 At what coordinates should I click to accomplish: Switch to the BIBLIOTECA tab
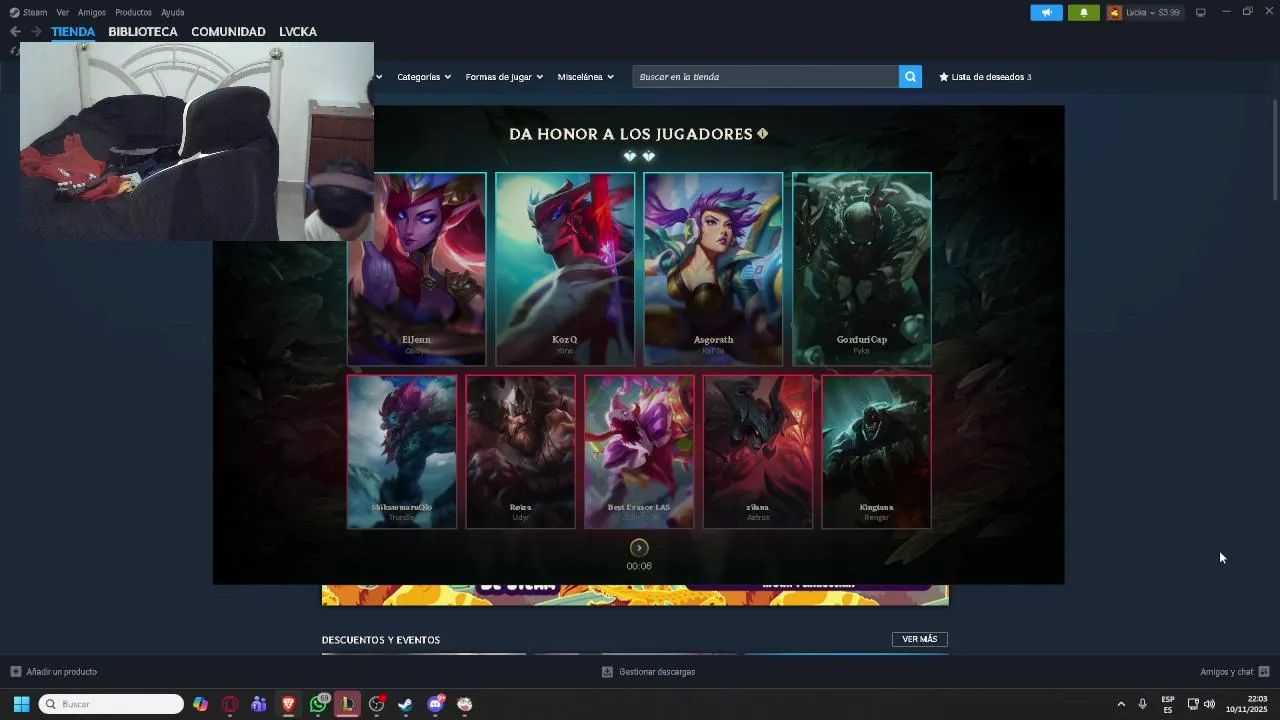[x=143, y=31]
